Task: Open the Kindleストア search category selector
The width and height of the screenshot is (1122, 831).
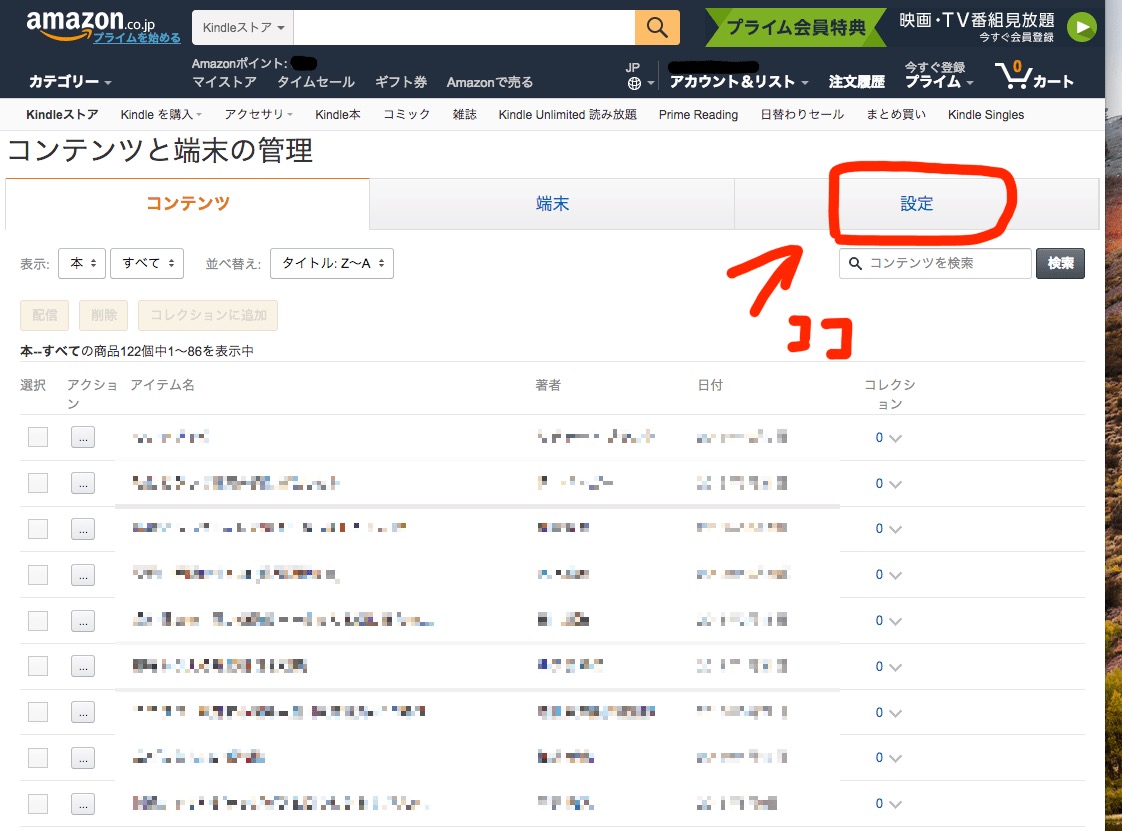Action: (x=243, y=27)
